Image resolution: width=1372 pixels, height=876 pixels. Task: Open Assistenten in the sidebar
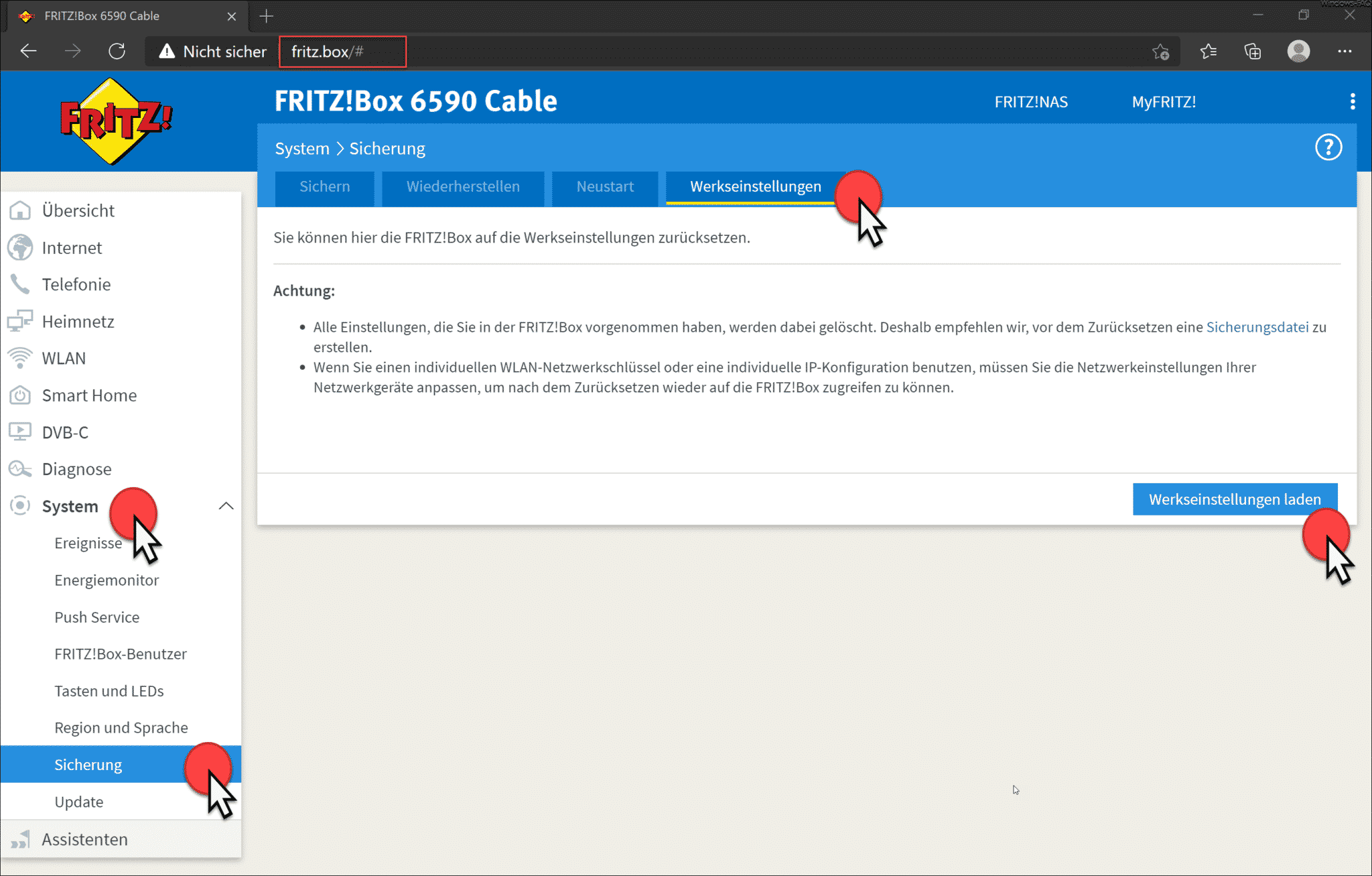click(84, 838)
